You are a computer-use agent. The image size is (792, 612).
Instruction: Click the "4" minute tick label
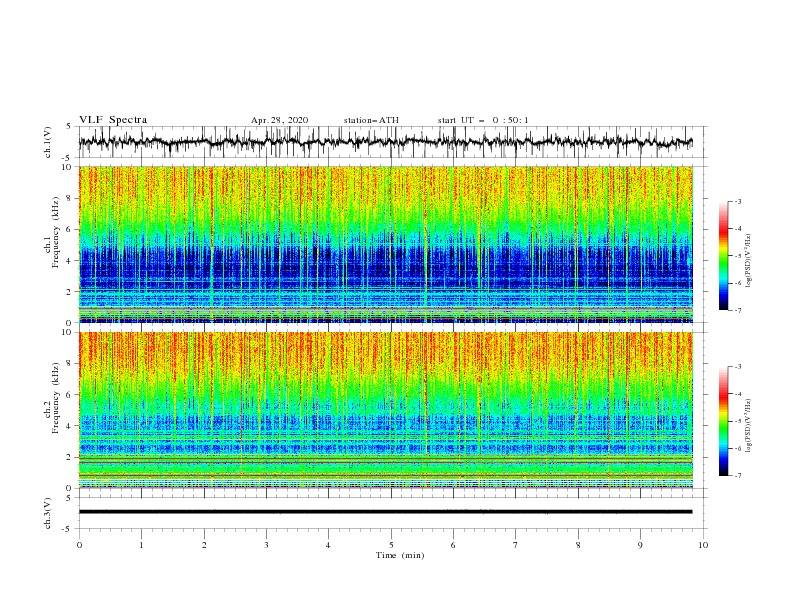[x=328, y=545]
